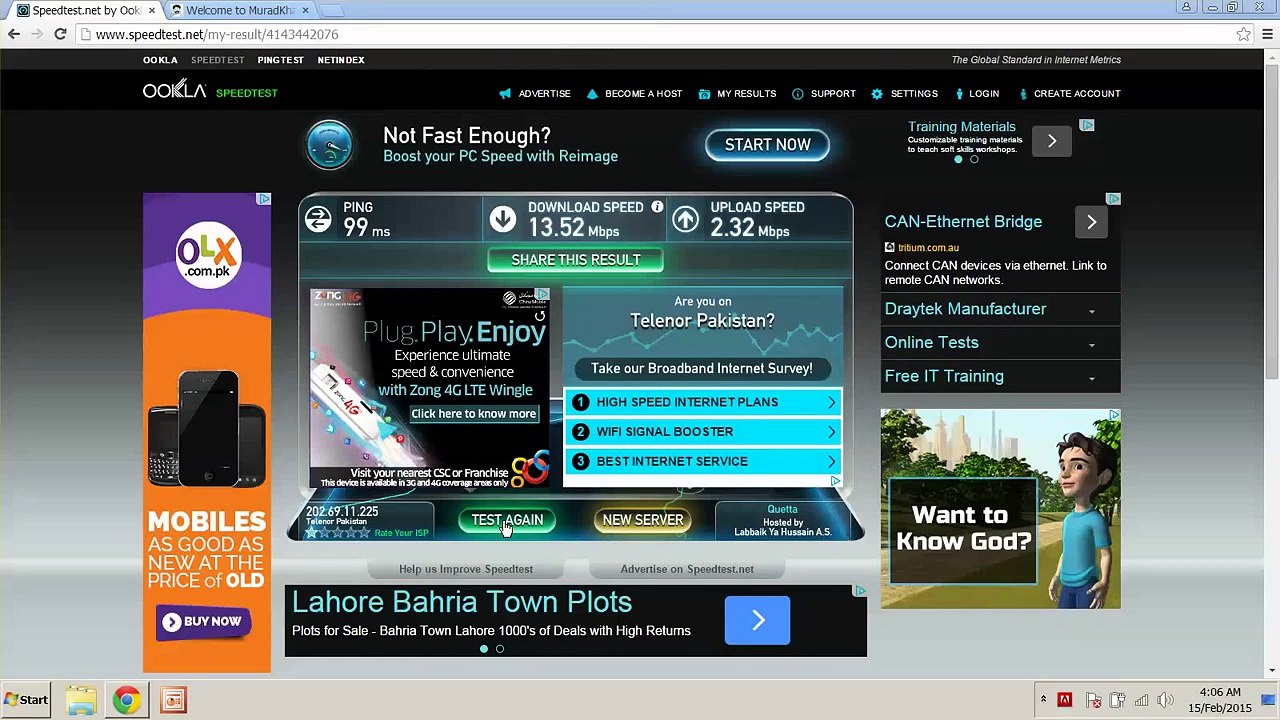Open the OOKLA top navigation item
This screenshot has height=720, width=1280.
pyautogui.click(x=160, y=60)
